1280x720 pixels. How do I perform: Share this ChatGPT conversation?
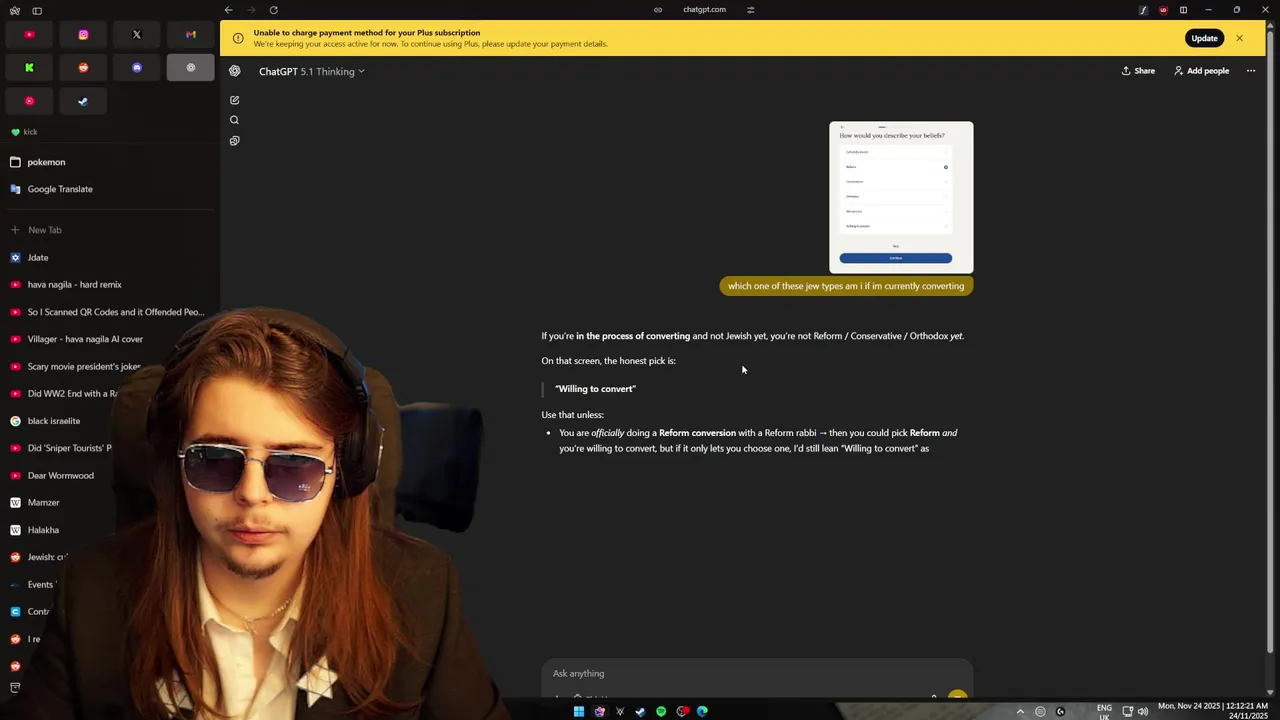coord(1138,71)
